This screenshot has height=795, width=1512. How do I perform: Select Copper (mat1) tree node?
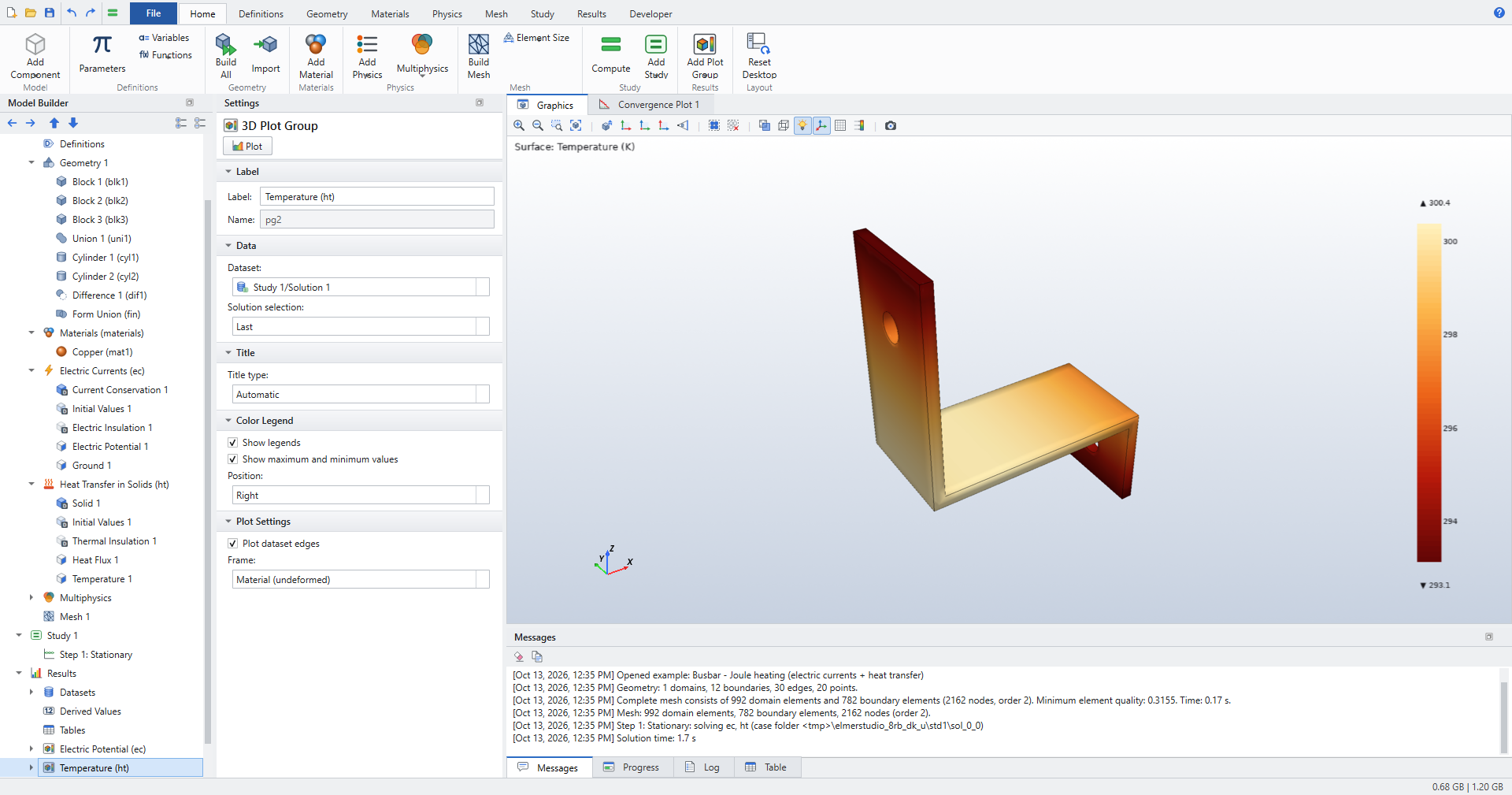(x=102, y=352)
